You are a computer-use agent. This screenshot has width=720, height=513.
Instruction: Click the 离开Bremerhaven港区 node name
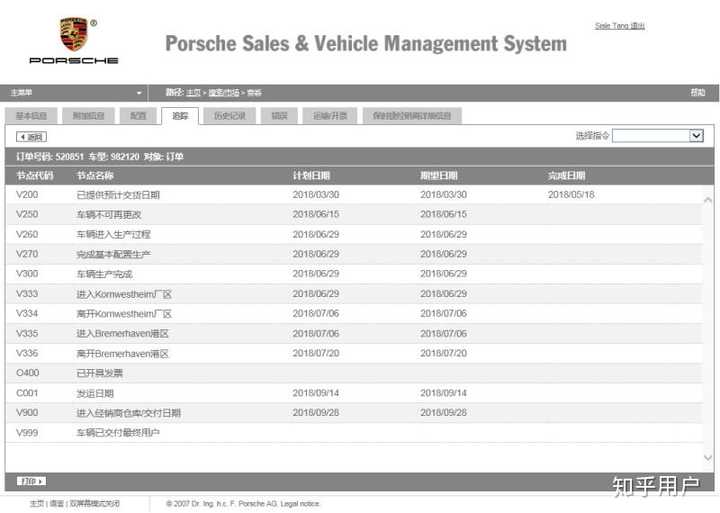[123, 354]
